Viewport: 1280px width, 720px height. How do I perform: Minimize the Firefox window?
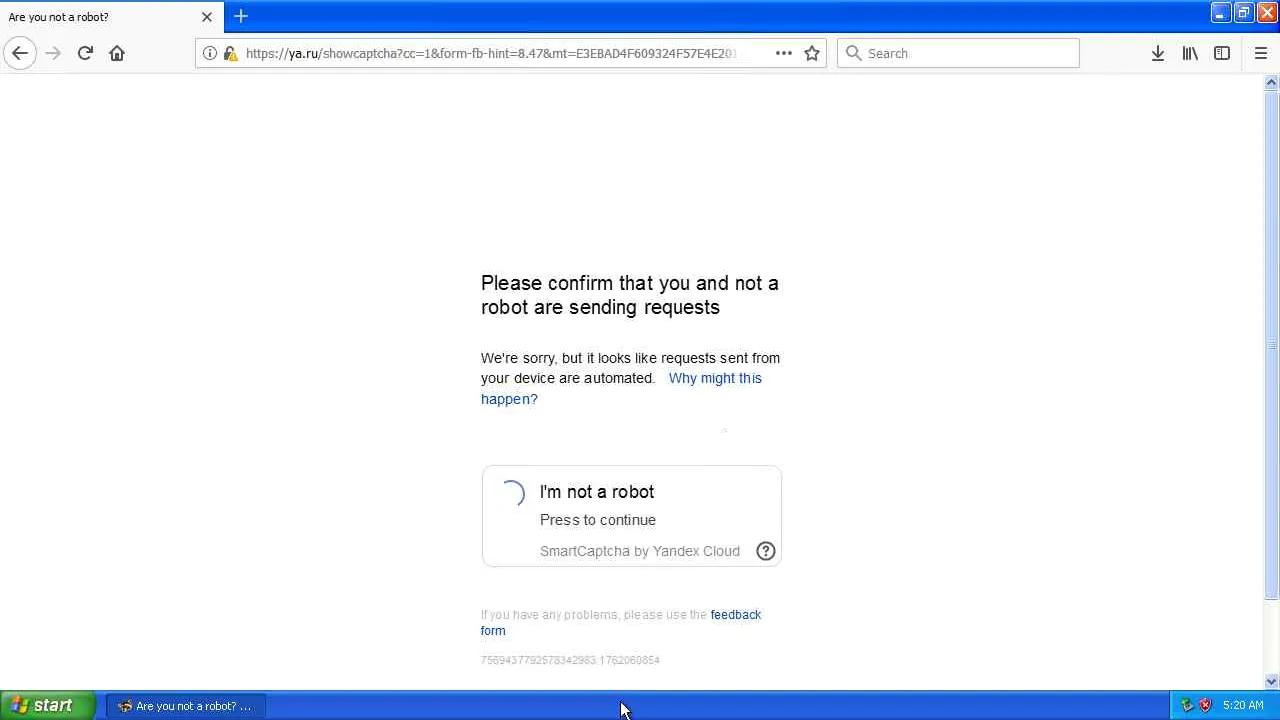pos(1220,13)
